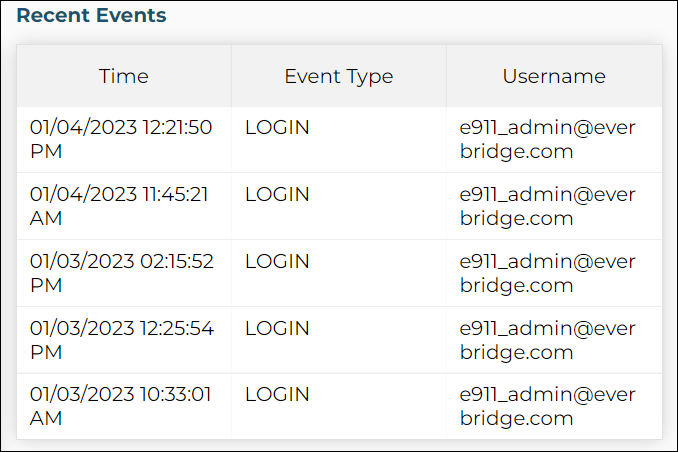Click the username in the 12:25:54 PM row

(547, 340)
